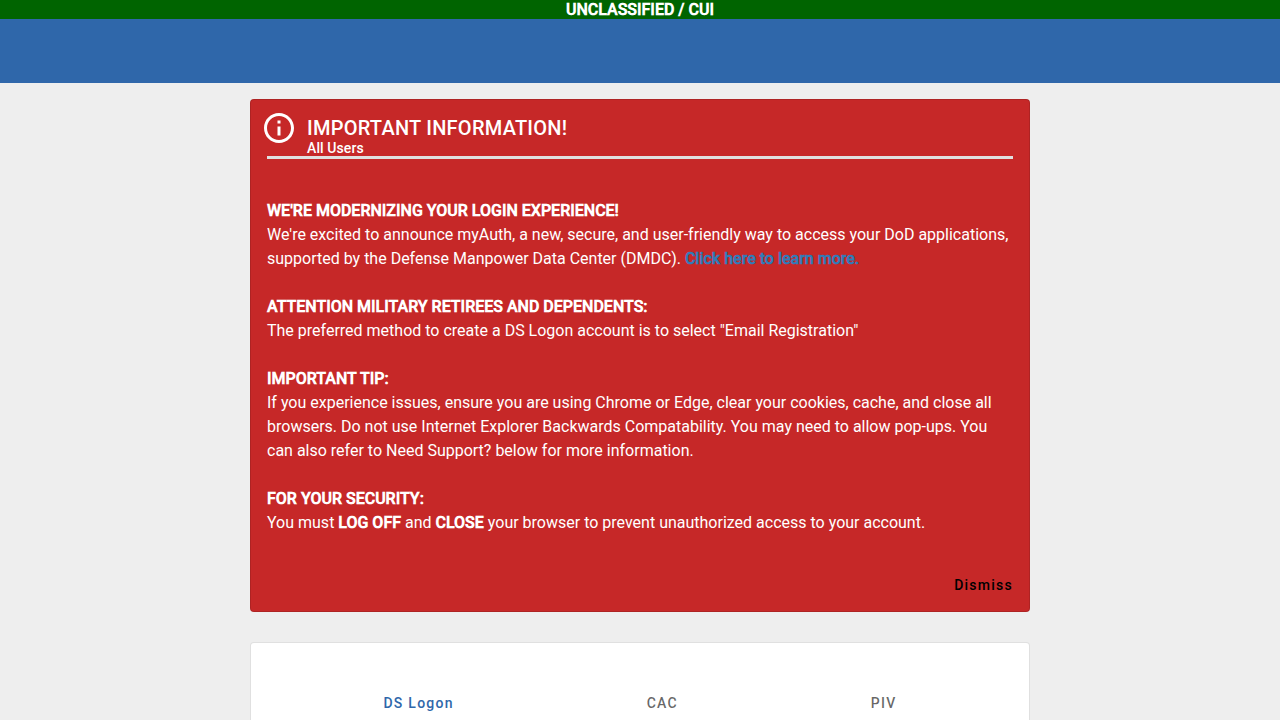
Task: Switch to the DS Logon tab
Action: [418, 703]
